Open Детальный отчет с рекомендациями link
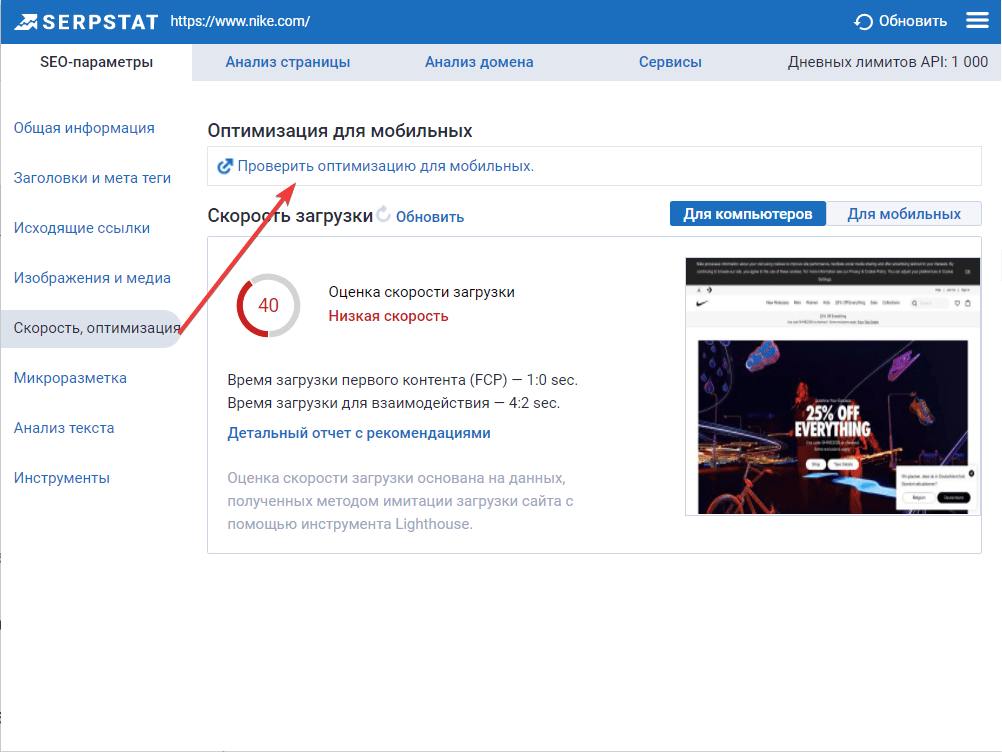This screenshot has height=752, width=1002. [x=358, y=433]
